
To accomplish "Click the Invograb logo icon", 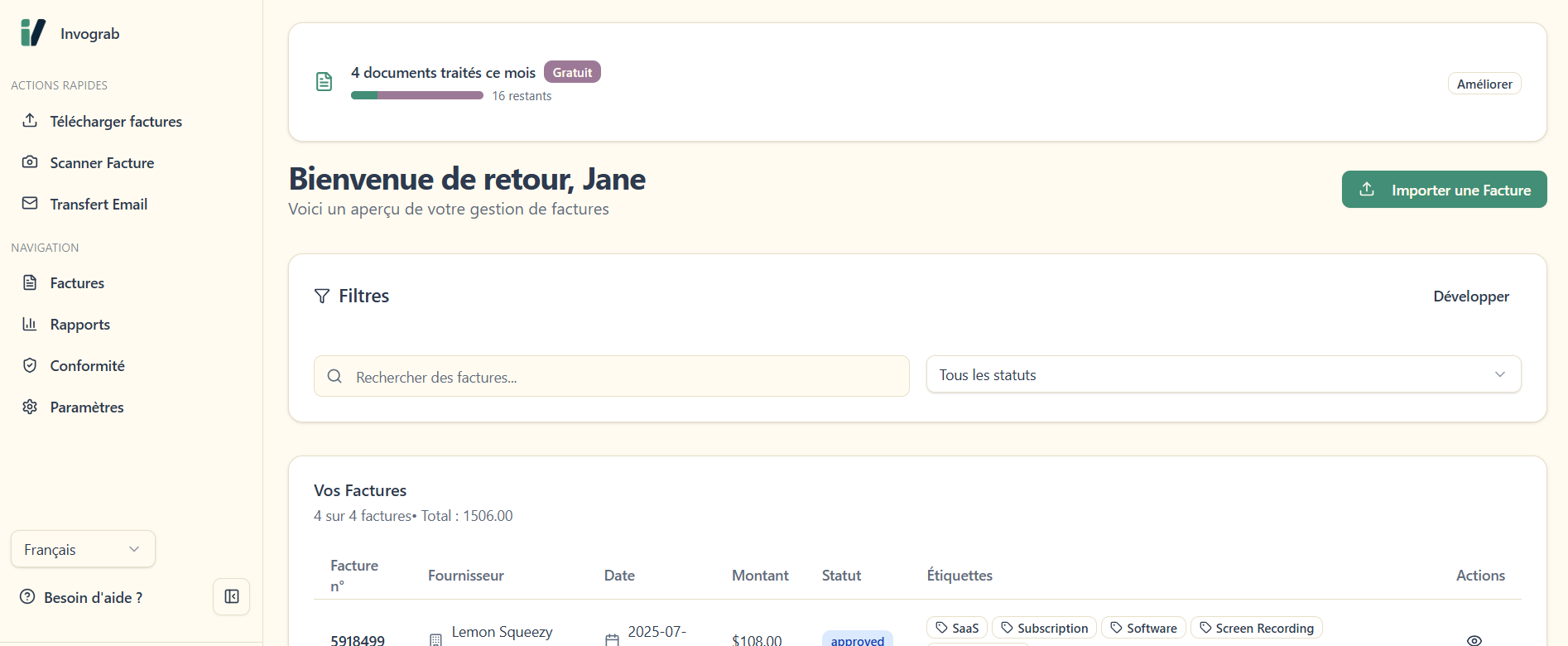I will point(33,33).
